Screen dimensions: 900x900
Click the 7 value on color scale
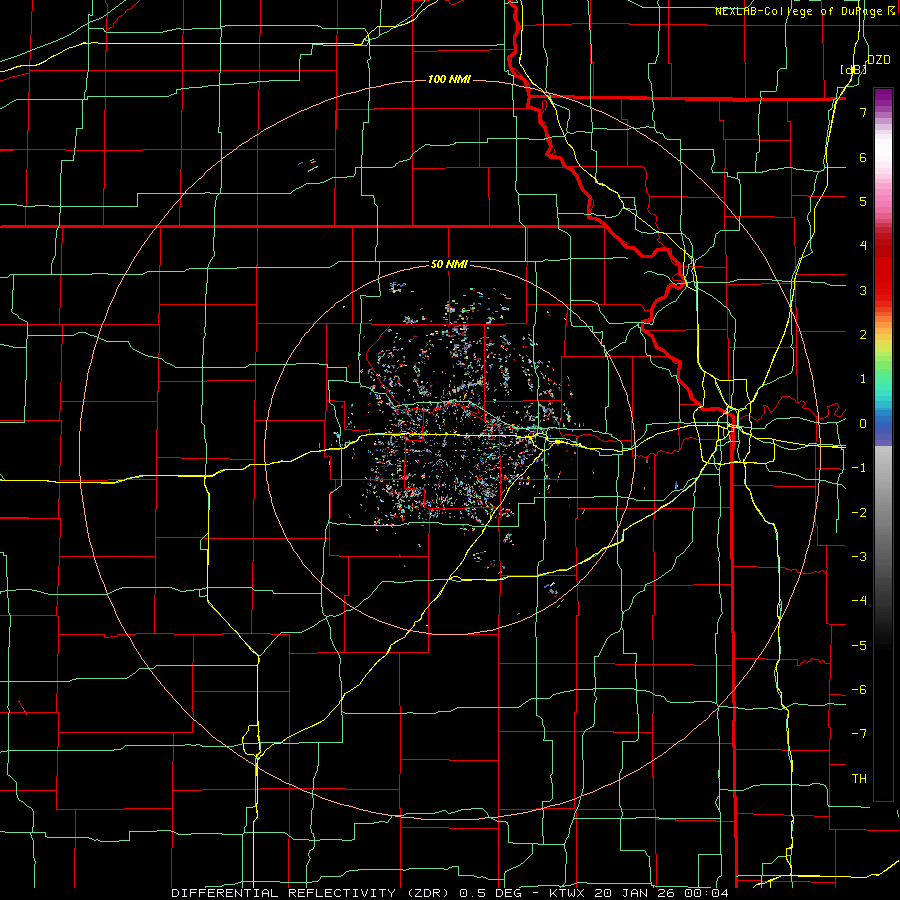tap(863, 112)
